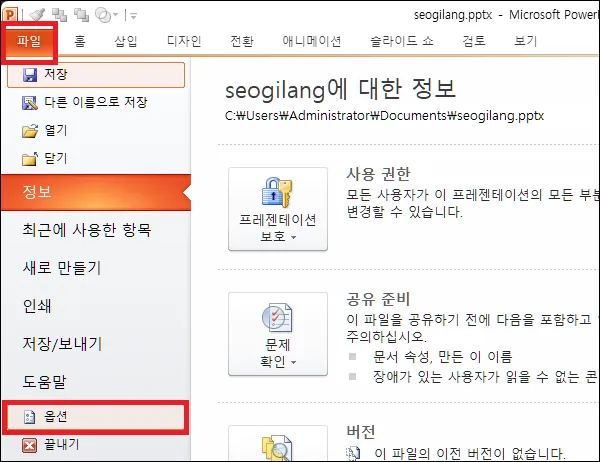
Task: Click the floppy disk 저장 icon
Action: [30, 75]
